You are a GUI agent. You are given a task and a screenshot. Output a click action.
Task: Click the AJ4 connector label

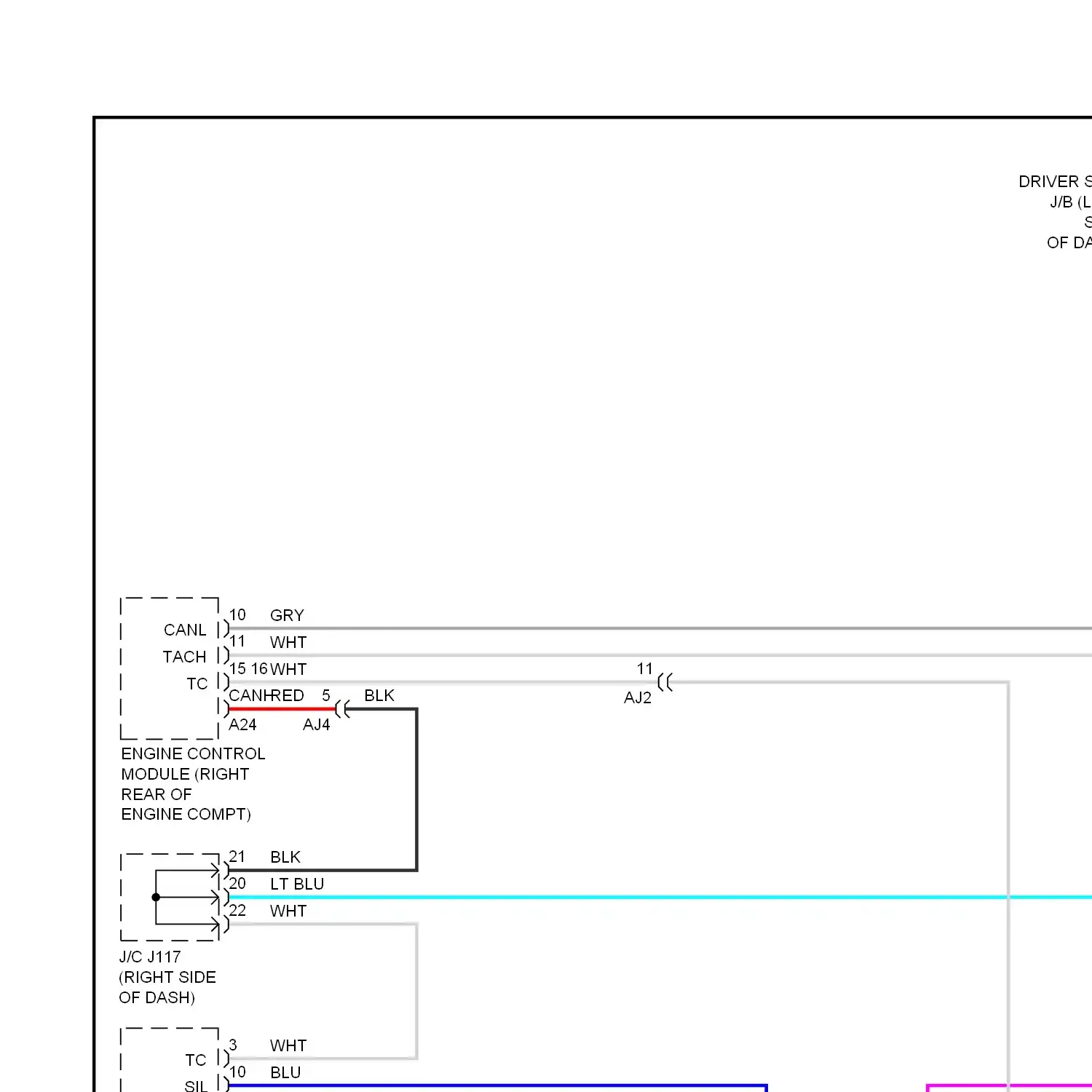point(317,724)
